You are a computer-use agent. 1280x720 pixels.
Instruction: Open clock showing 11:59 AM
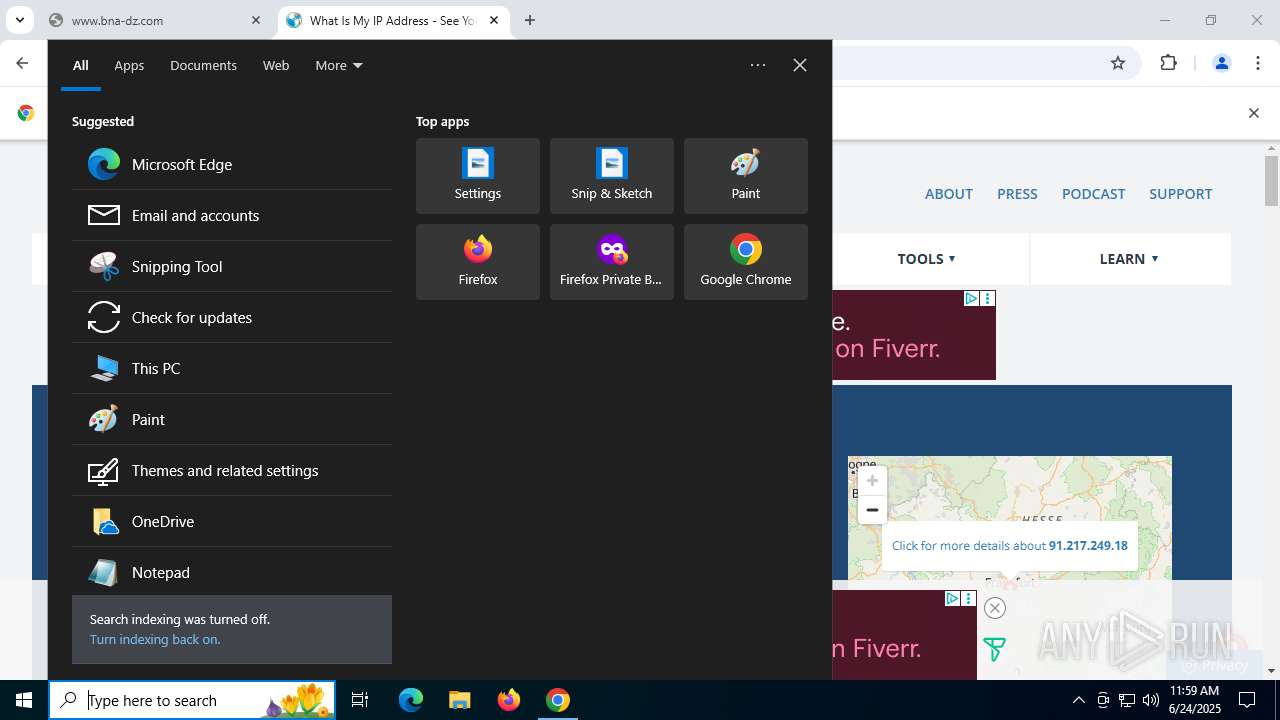[x=1194, y=700]
